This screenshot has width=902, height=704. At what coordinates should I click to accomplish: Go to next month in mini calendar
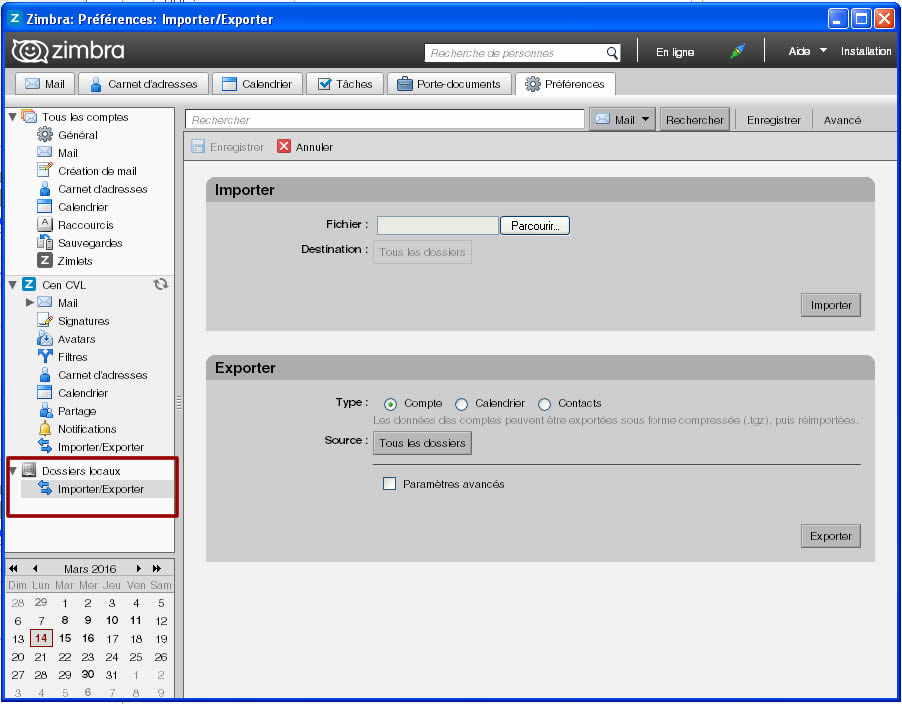click(139, 568)
